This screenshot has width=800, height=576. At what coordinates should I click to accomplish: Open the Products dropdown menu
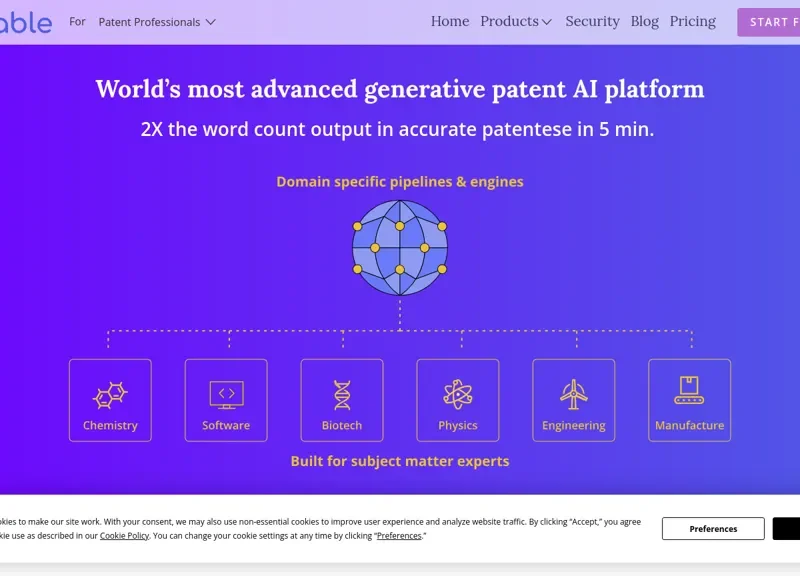[x=509, y=21]
